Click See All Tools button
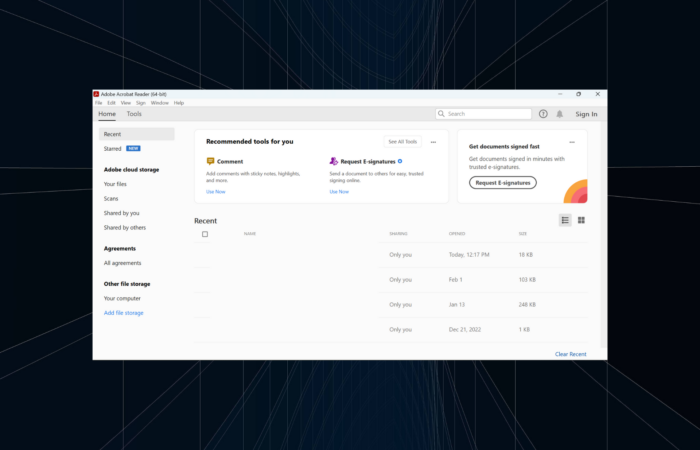Viewport: 700px width, 450px height. click(x=402, y=142)
